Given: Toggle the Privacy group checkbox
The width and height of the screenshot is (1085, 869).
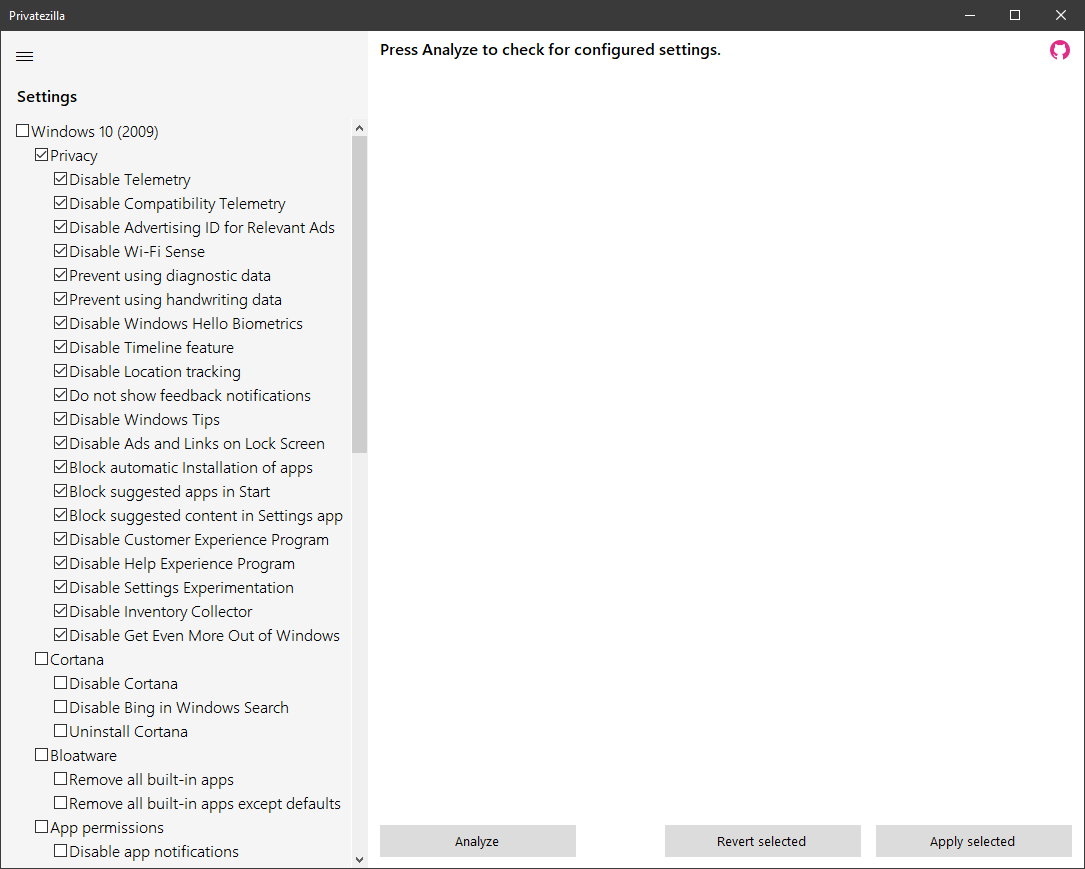Looking at the screenshot, I should (42, 156).
